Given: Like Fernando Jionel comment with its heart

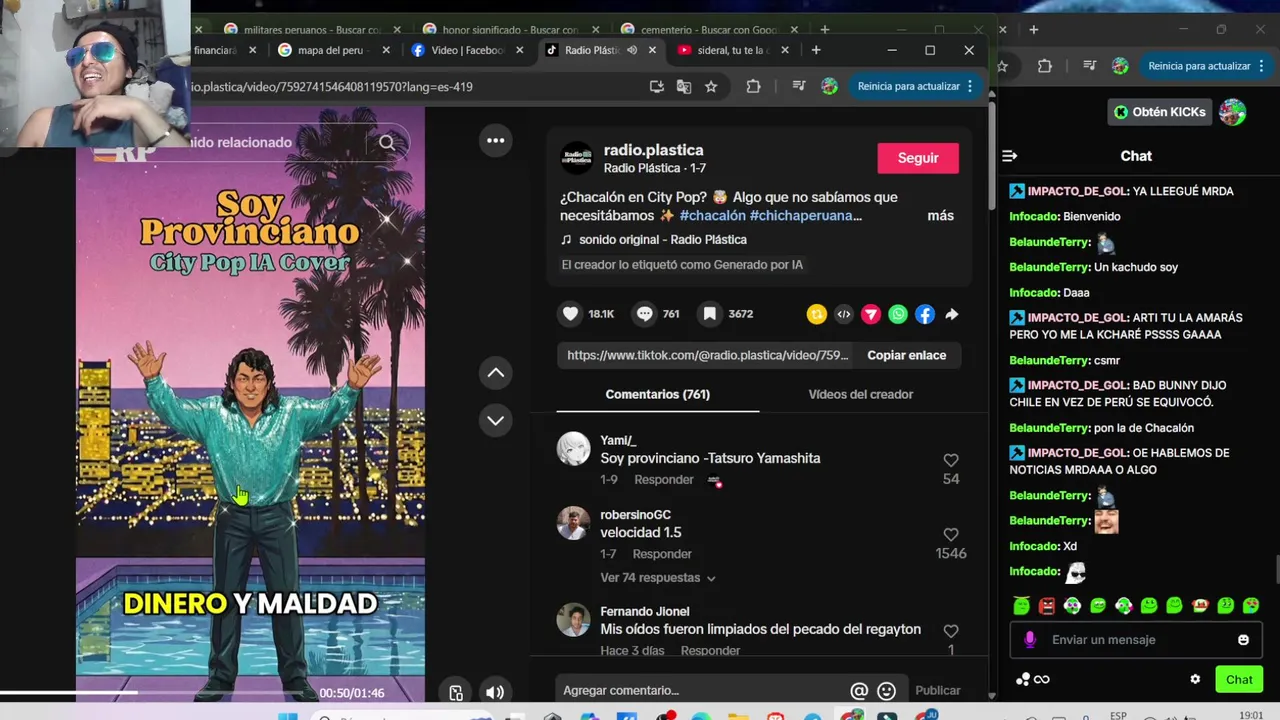Looking at the screenshot, I should click(951, 631).
